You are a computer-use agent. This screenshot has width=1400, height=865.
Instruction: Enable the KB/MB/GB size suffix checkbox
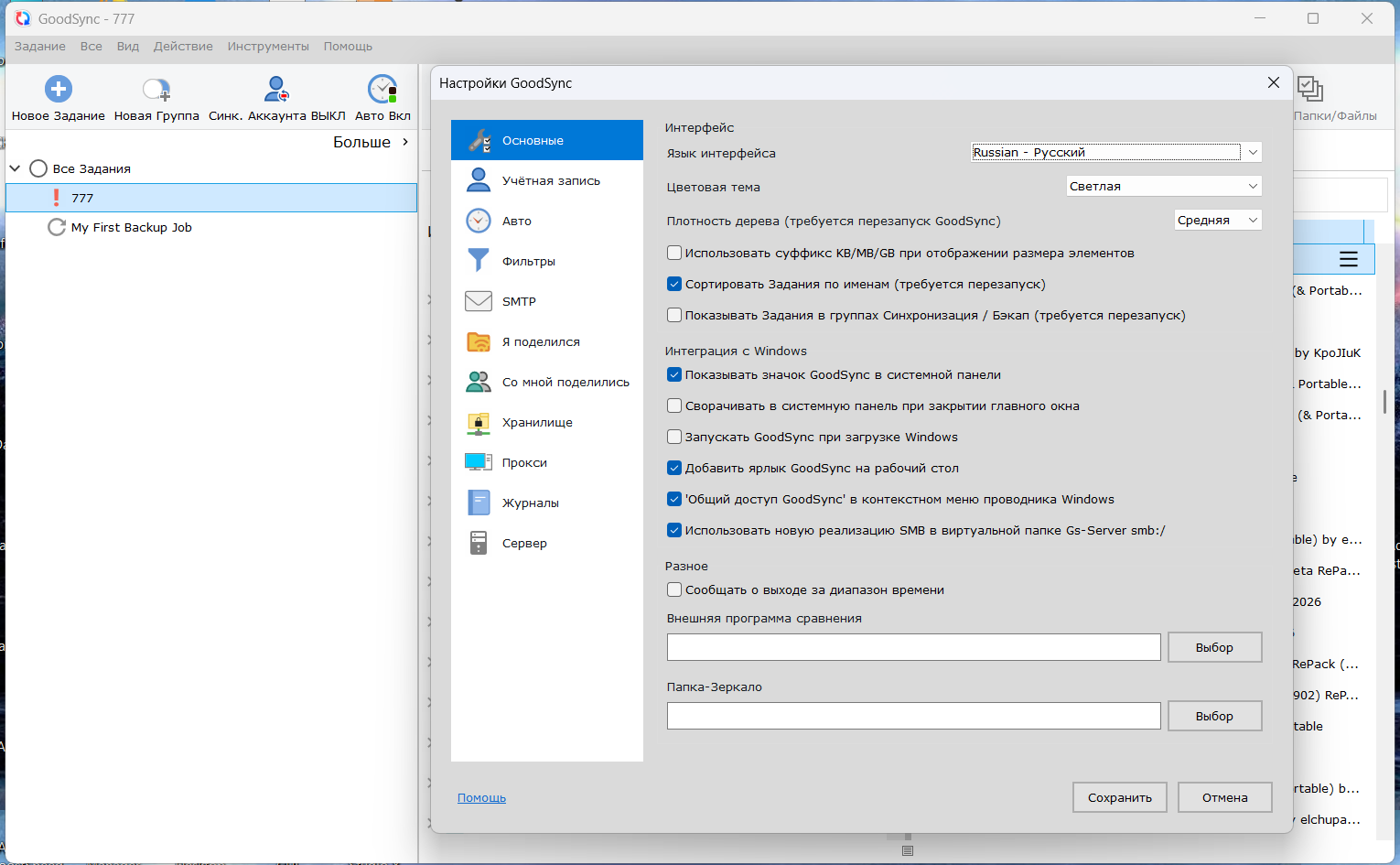click(674, 253)
